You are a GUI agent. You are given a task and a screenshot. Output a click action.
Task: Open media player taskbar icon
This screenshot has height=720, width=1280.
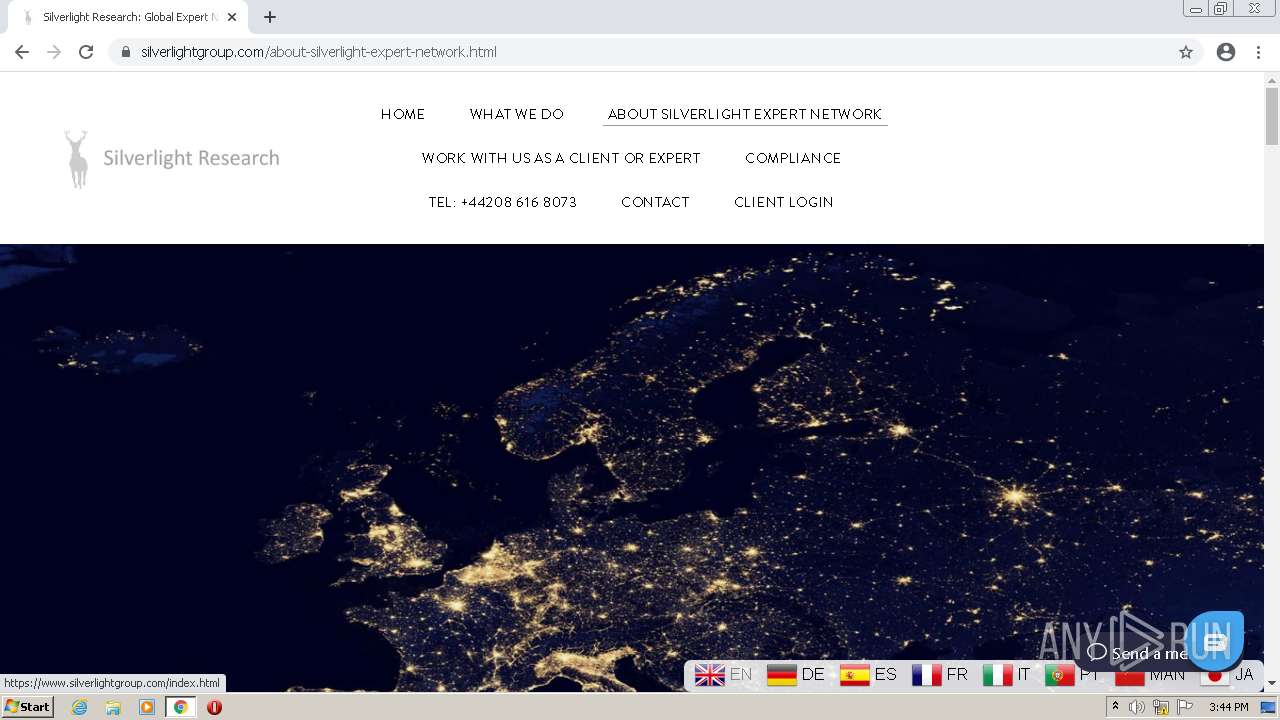(147, 707)
